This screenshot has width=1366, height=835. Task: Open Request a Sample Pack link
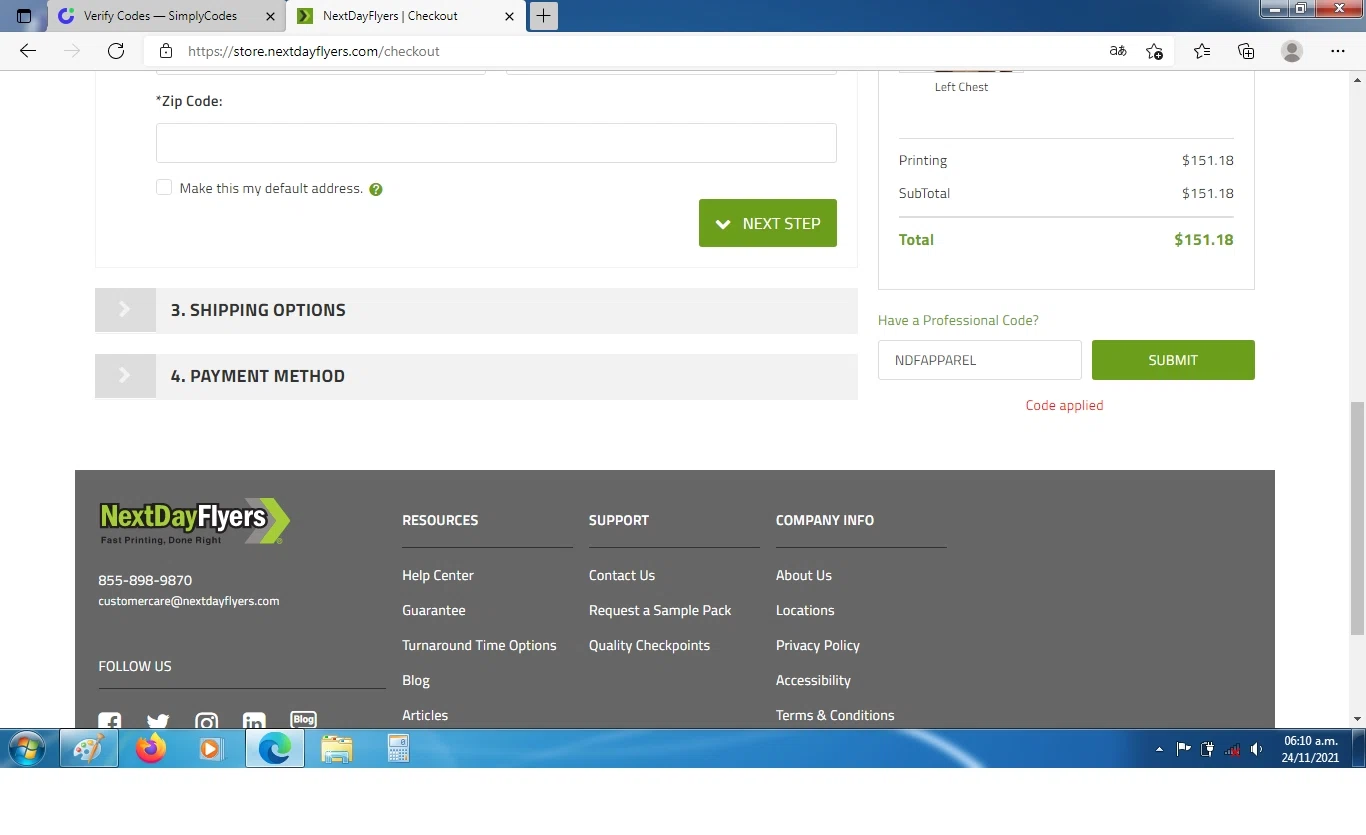pyautogui.click(x=660, y=610)
